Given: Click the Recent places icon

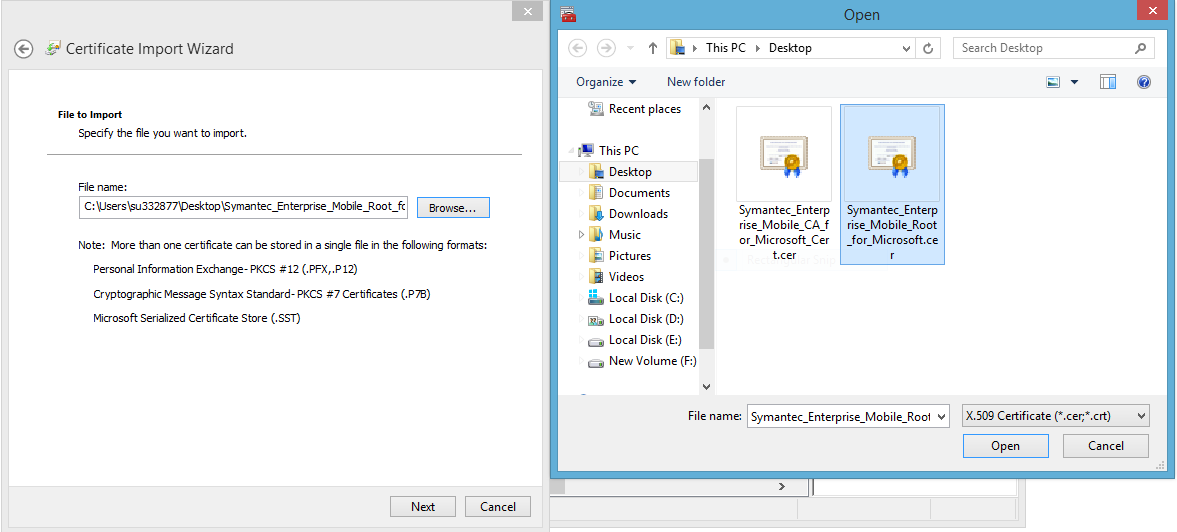Looking at the screenshot, I should pyautogui.click(x=596, y=109).
